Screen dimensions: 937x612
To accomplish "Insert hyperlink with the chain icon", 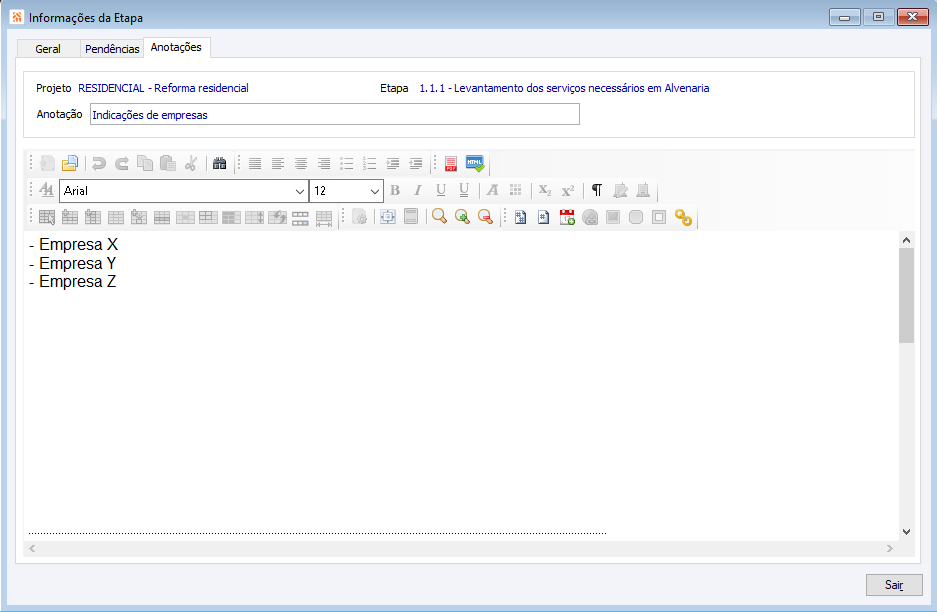I will [x=683, y=217].
